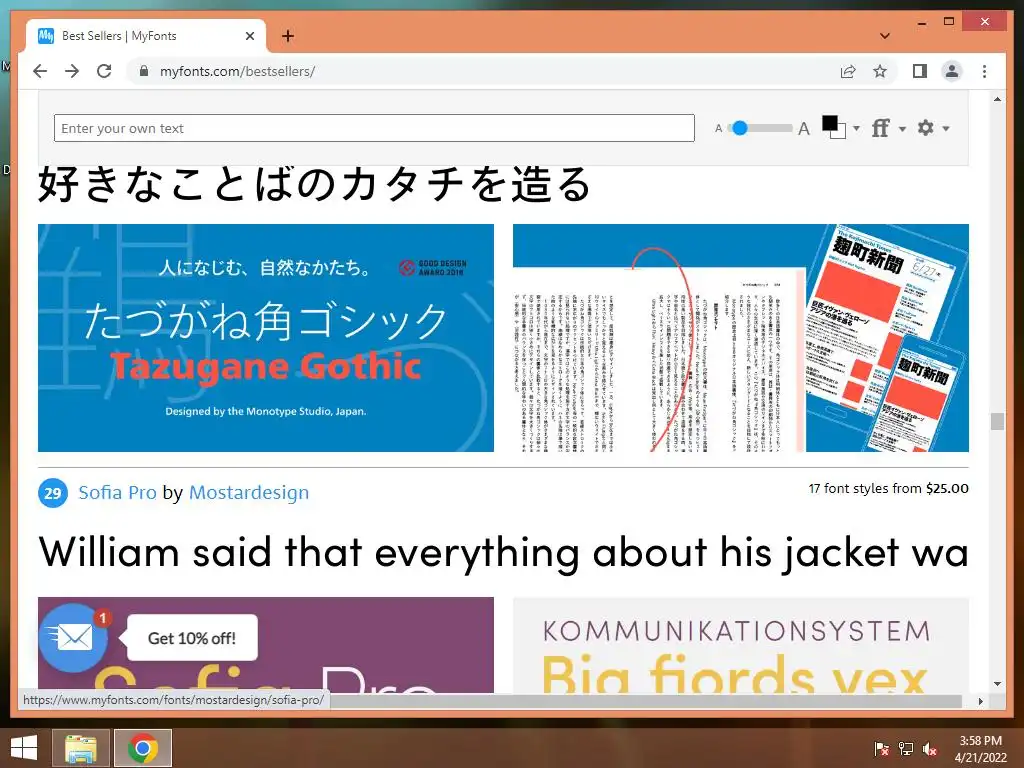
Task: Open the Tazugane Gothic banner image
Action: click(x=266, y=338)
